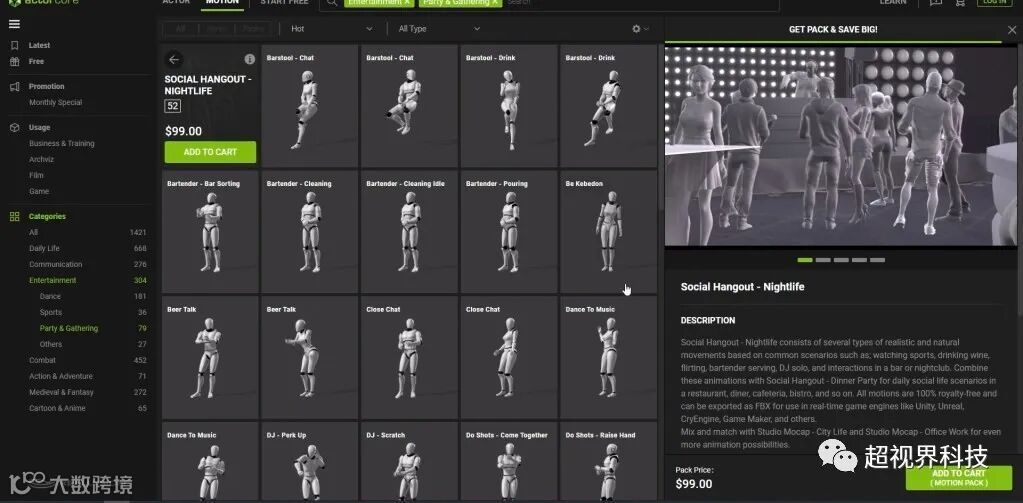Filter by Business & Training usage

click(61, 144)
